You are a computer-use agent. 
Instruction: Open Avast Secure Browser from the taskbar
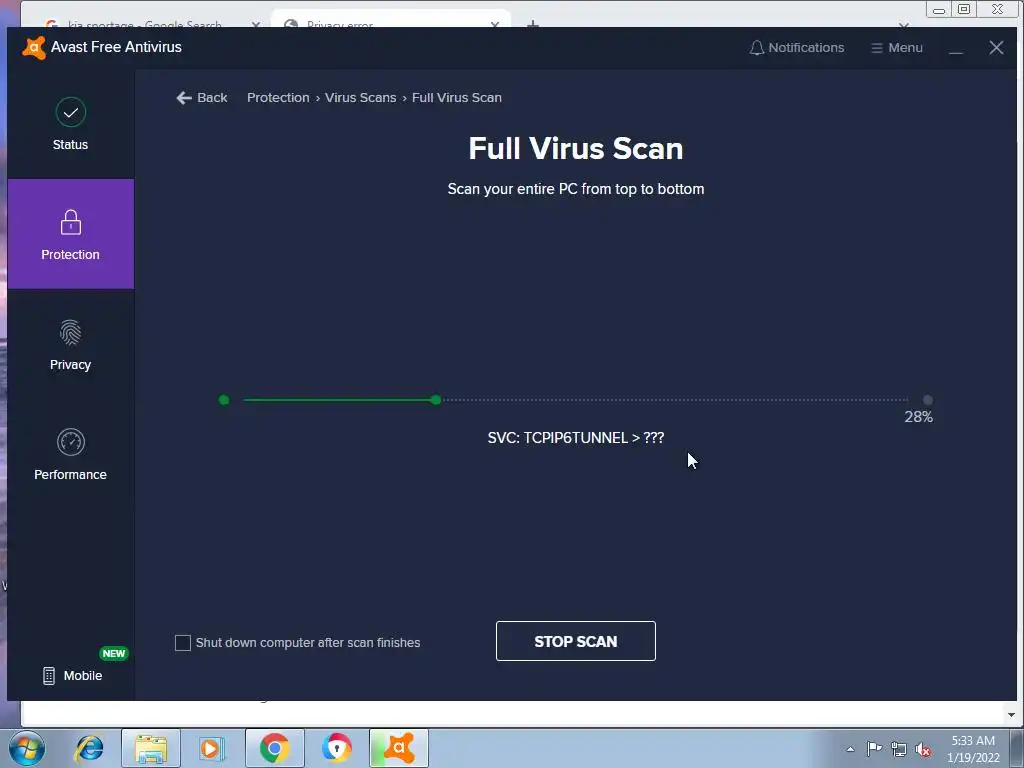(x=336, y=748)
